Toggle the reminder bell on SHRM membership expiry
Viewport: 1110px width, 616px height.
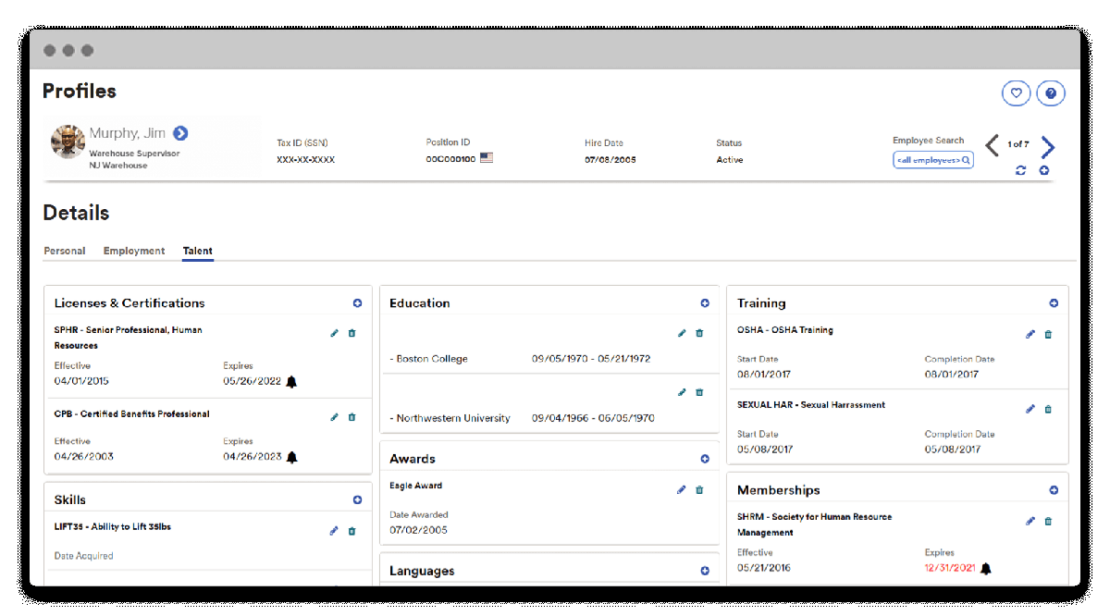[x=986, y=567]
